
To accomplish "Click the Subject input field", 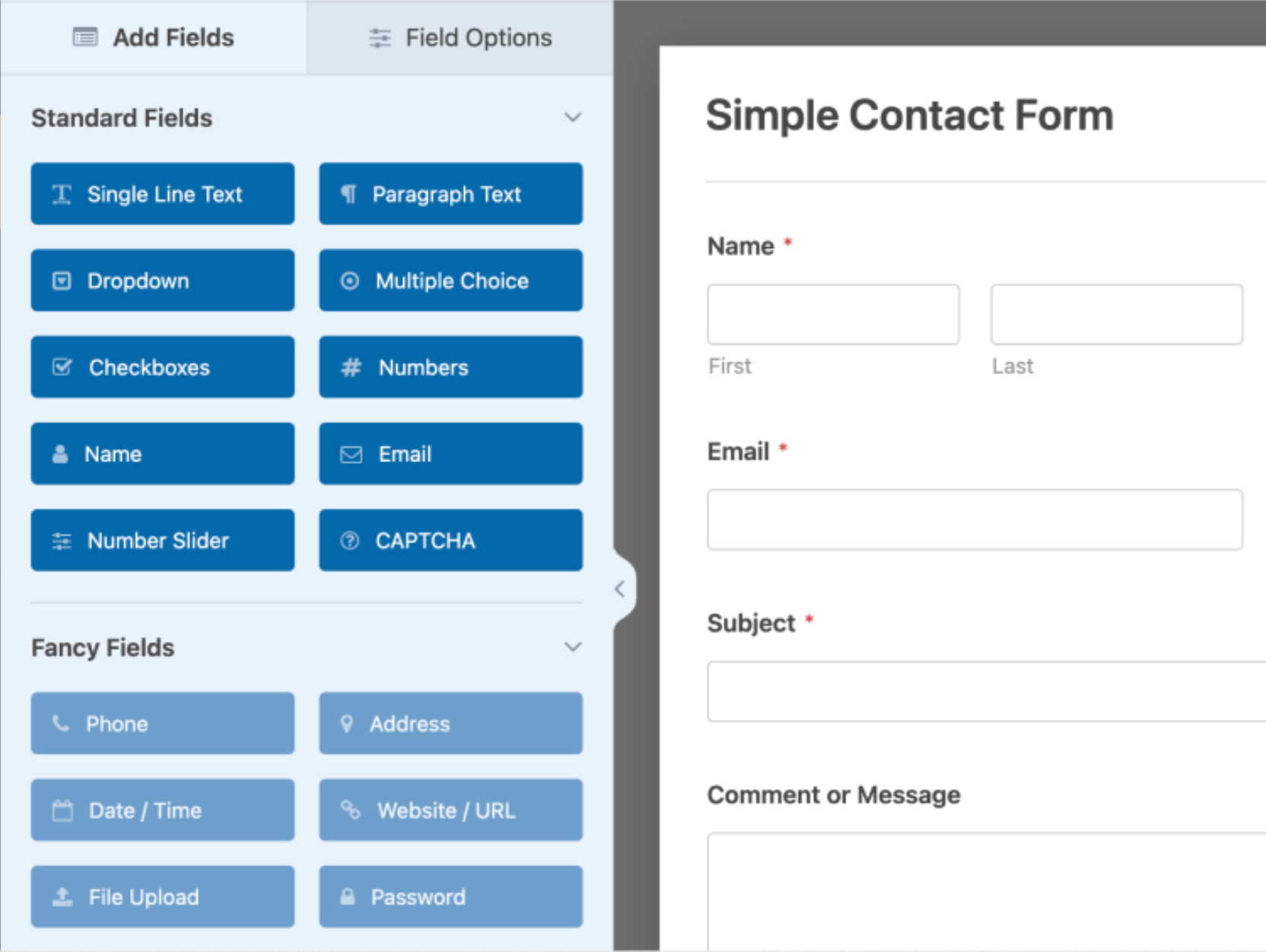I will point(986,692).
